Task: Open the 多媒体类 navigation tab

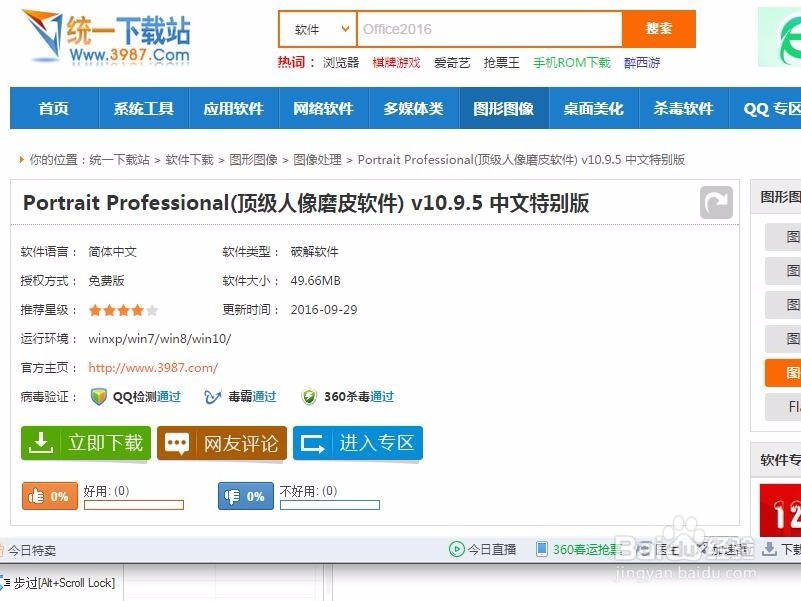Action: pyautogui.click(x=413, y=108)
